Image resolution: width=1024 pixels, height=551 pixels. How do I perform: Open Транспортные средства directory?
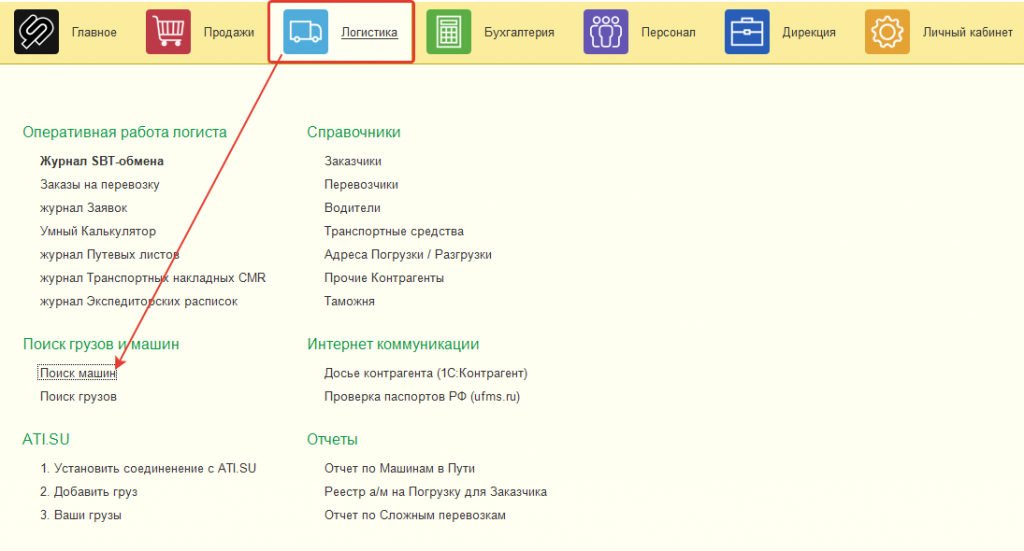pyautogui.click(x=394, y=231)
